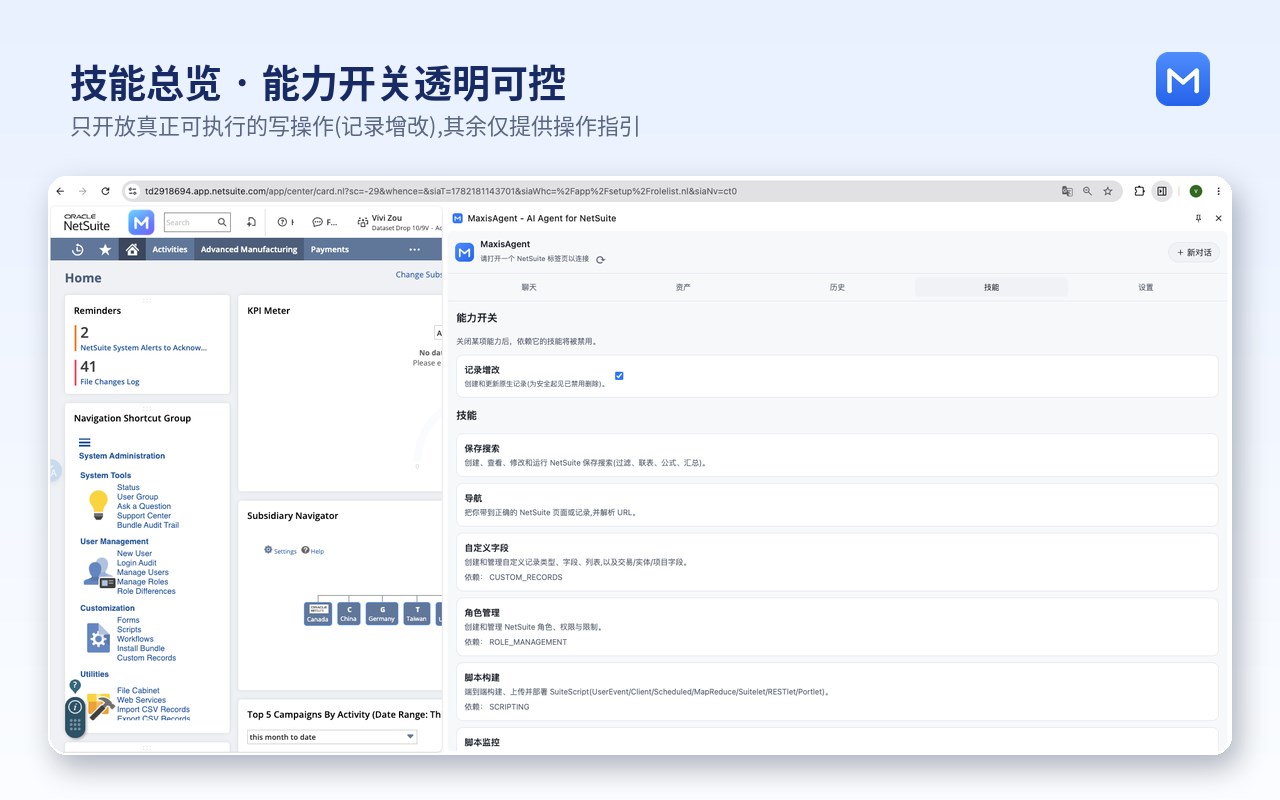This screenshot has width=1280, height=800.
Task: Open site information icon in the address bar
Action: (131, 191)
